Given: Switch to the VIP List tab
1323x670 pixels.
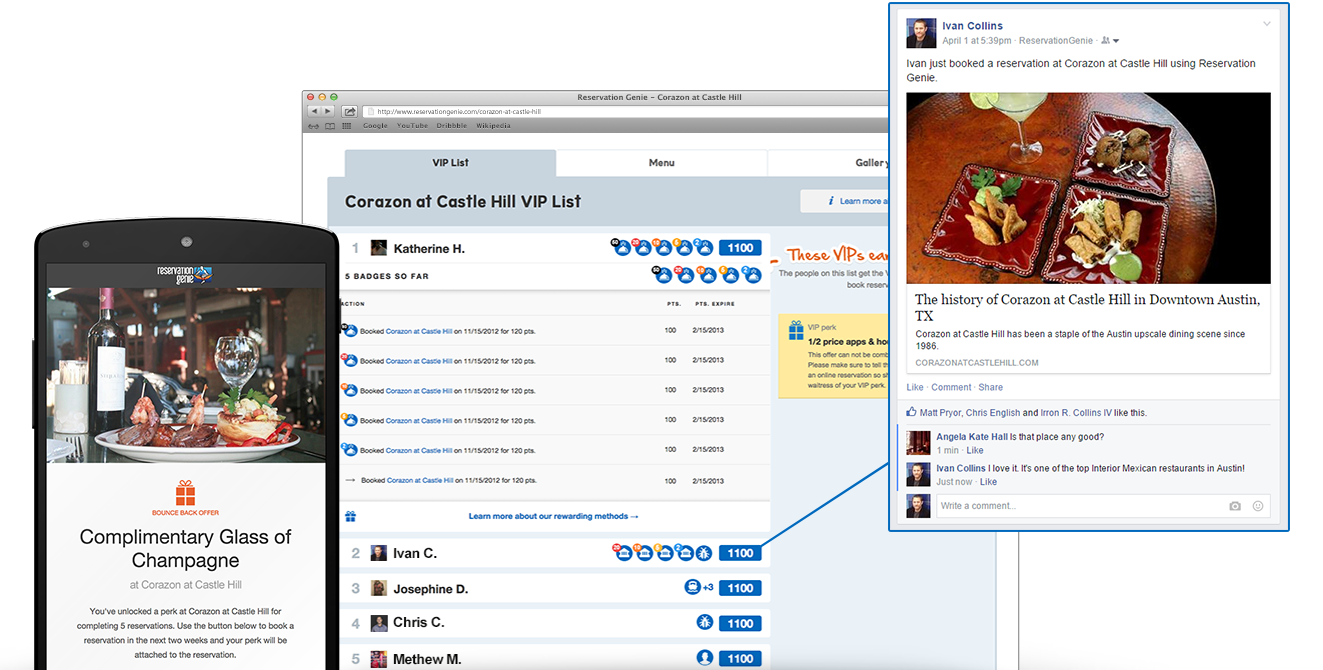Looking at the screenshot, I should point(450,163).
